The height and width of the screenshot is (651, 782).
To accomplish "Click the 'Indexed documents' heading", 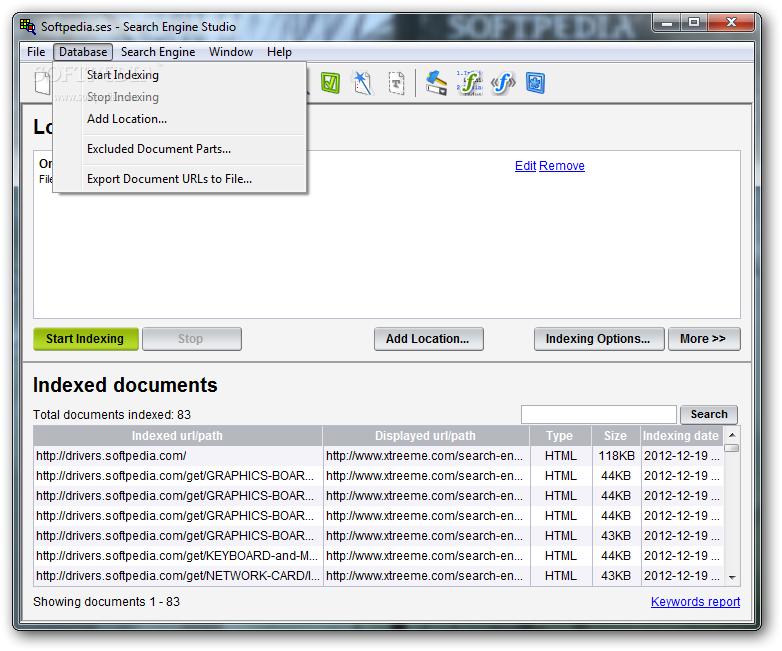I will click(x=125, y=385).
